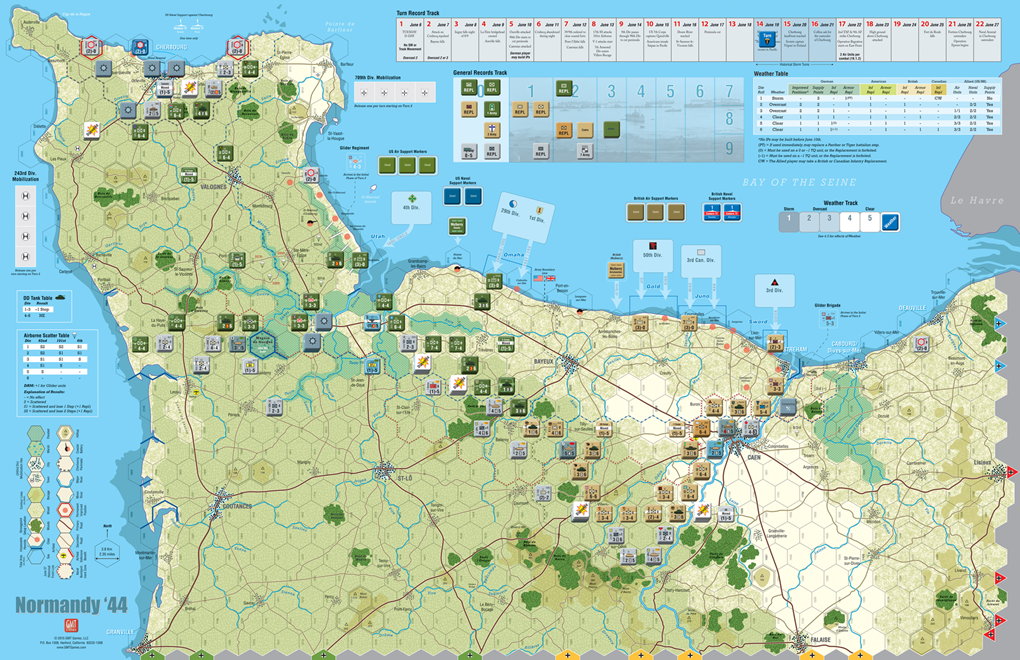
Task: Select Turn 5 June 10 box
Action: [x=520, y=40]
